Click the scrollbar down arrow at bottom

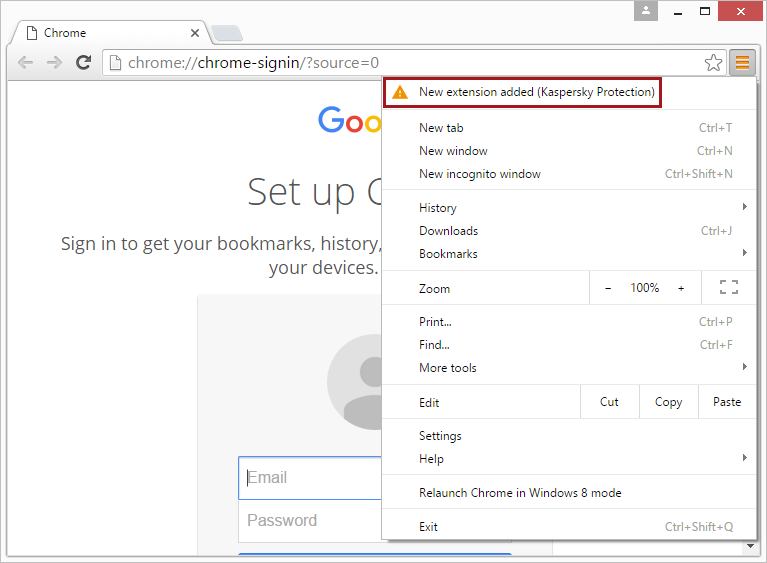pyautogui.click(x=750, y=546)
